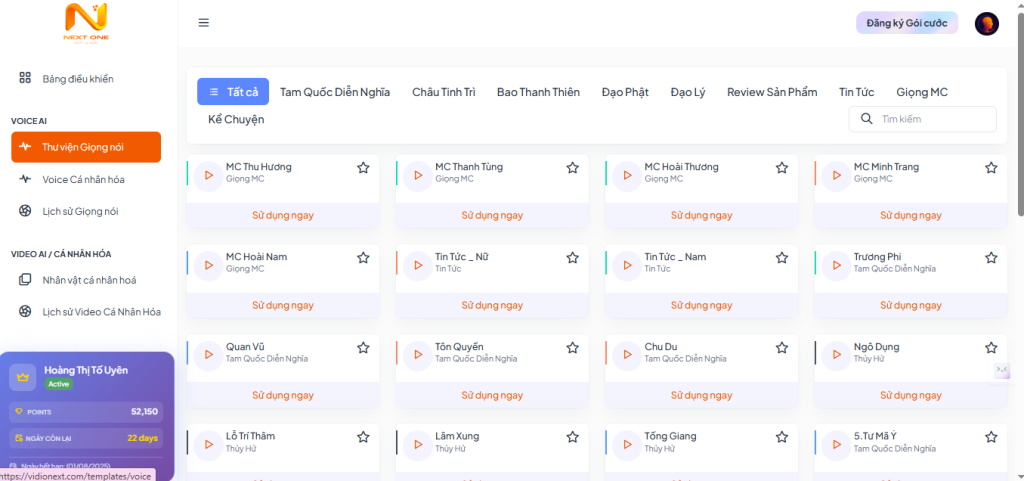
Task: Play the Ngô Dụng voice sample
Action: (x=836, y=354)
